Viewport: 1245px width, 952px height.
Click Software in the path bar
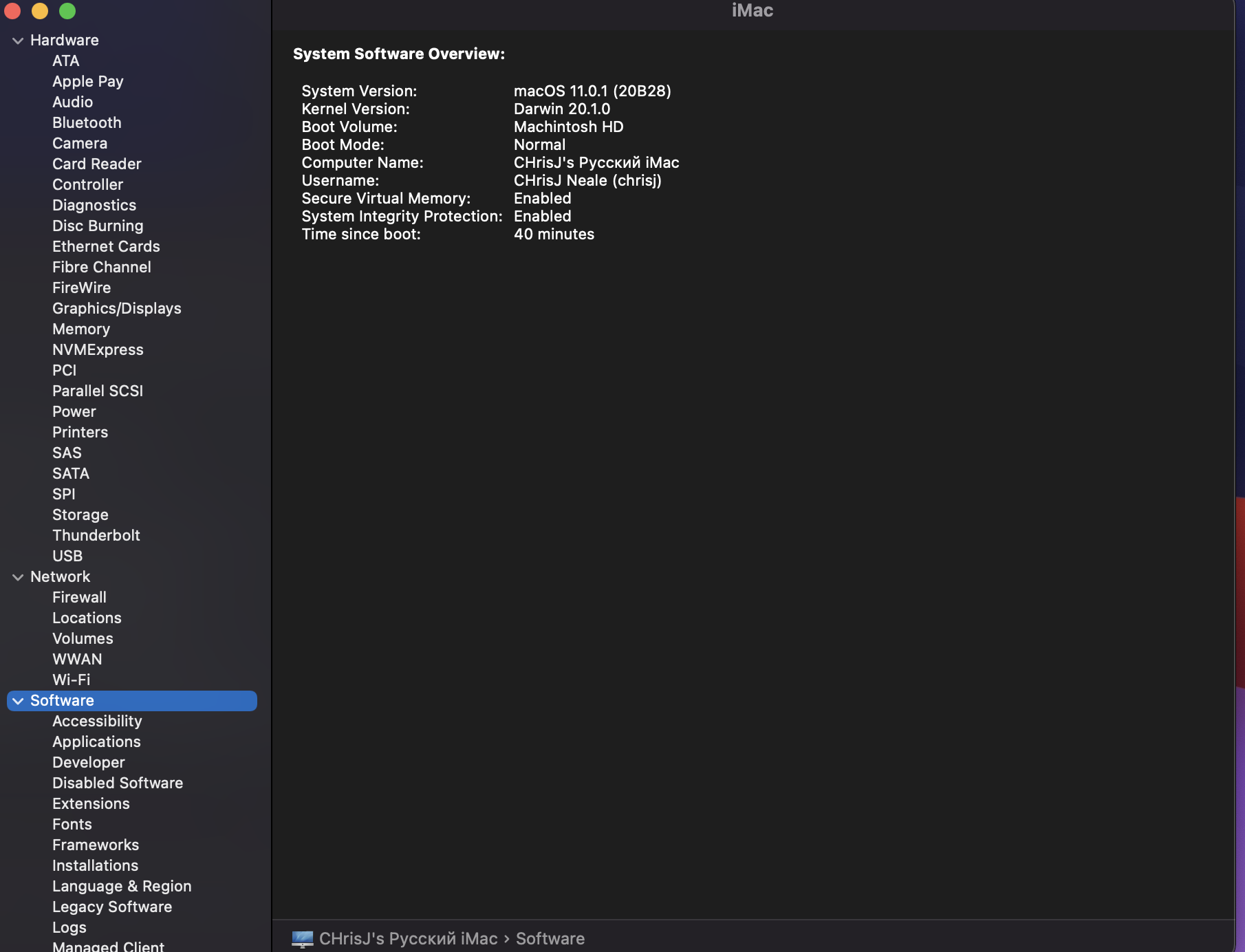click(x=550, y=939)
